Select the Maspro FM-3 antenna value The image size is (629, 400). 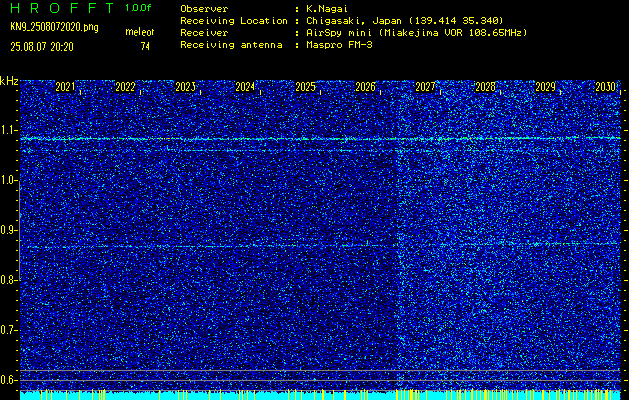339,45
